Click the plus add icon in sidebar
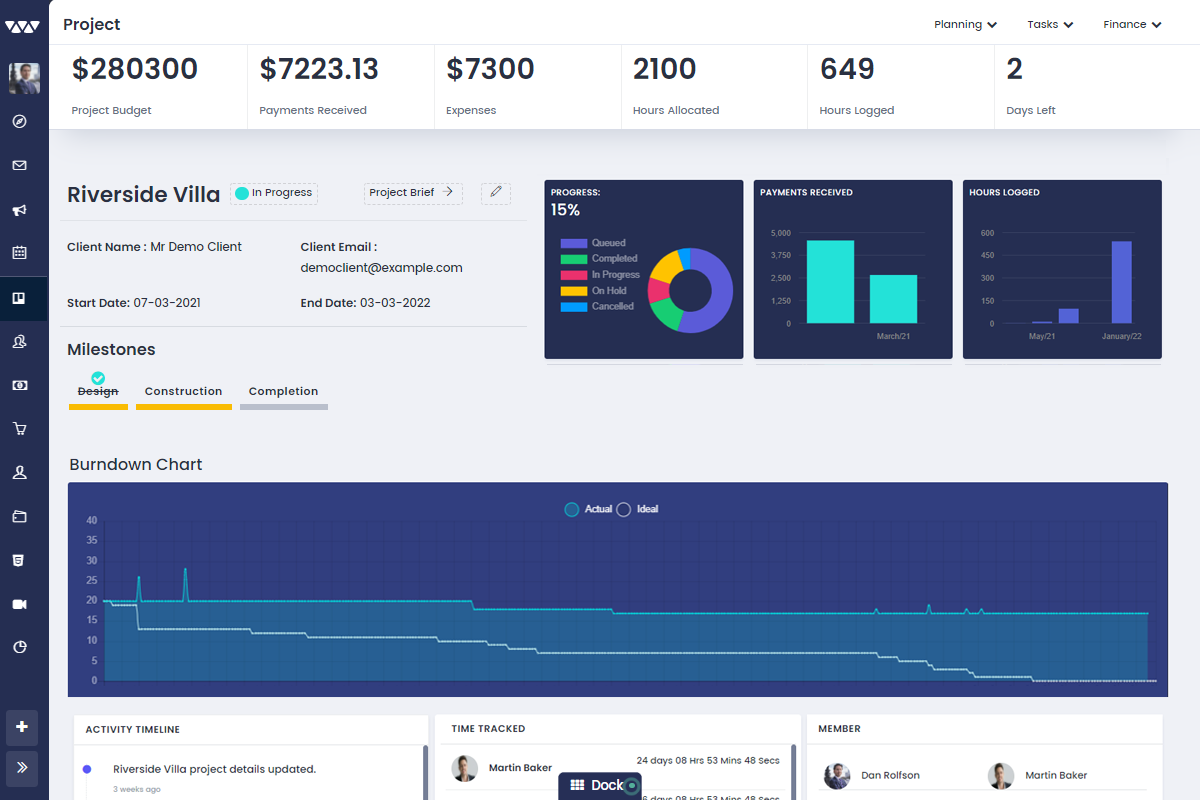Image resolution: width=1200 pixels, height=800 pixels. pyautogui.click(x=22, y=727)
